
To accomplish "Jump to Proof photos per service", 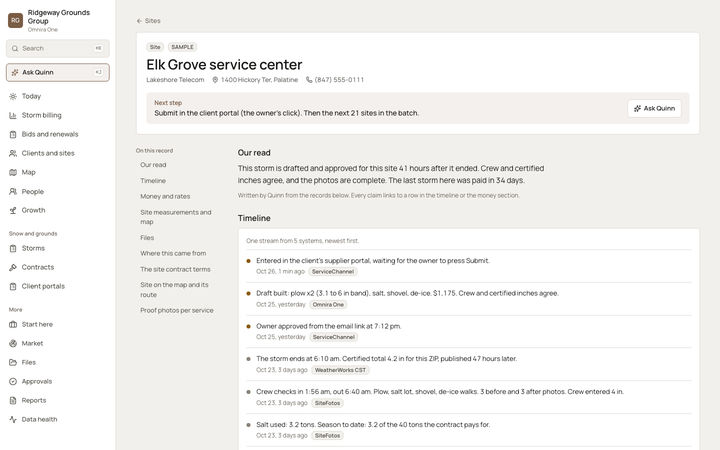I will 177,310.
